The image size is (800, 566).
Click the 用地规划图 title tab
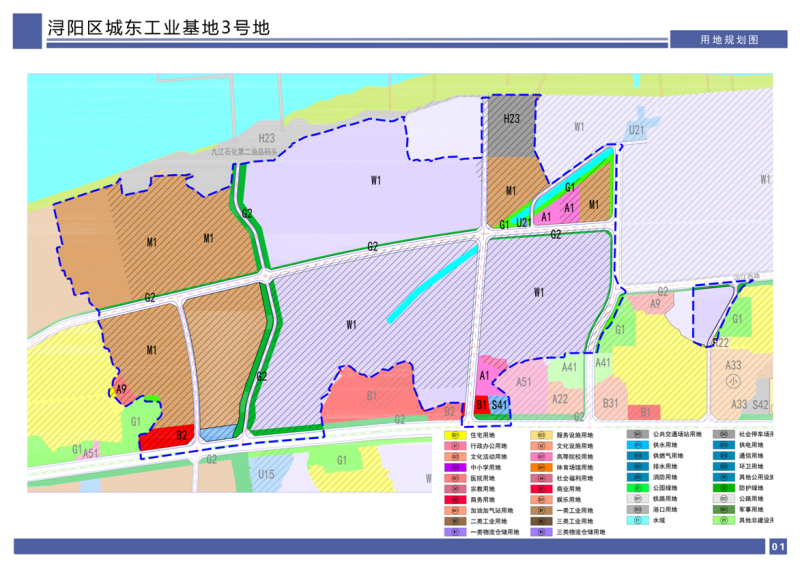pos(729,39)
